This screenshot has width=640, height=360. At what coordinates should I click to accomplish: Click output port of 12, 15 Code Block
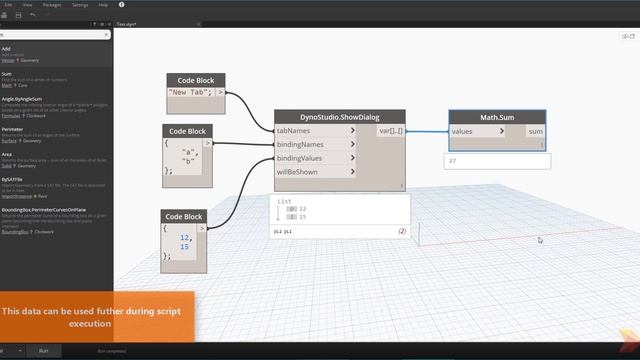coord(202,229)
